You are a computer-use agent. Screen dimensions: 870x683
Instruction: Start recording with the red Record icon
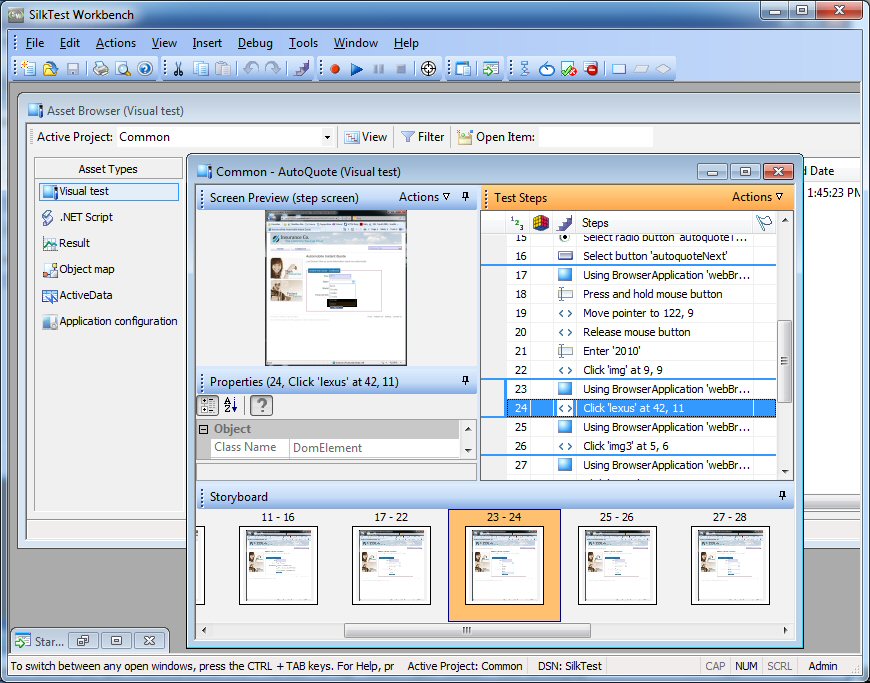(336, 68)
